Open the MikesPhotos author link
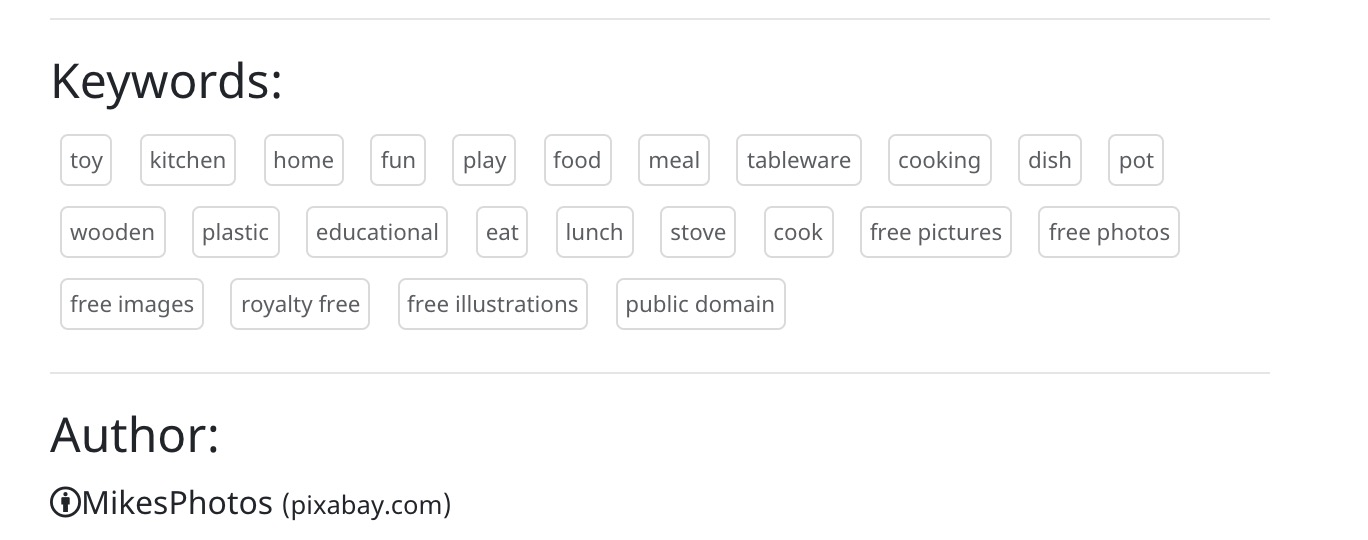 (x=176, y=503)
